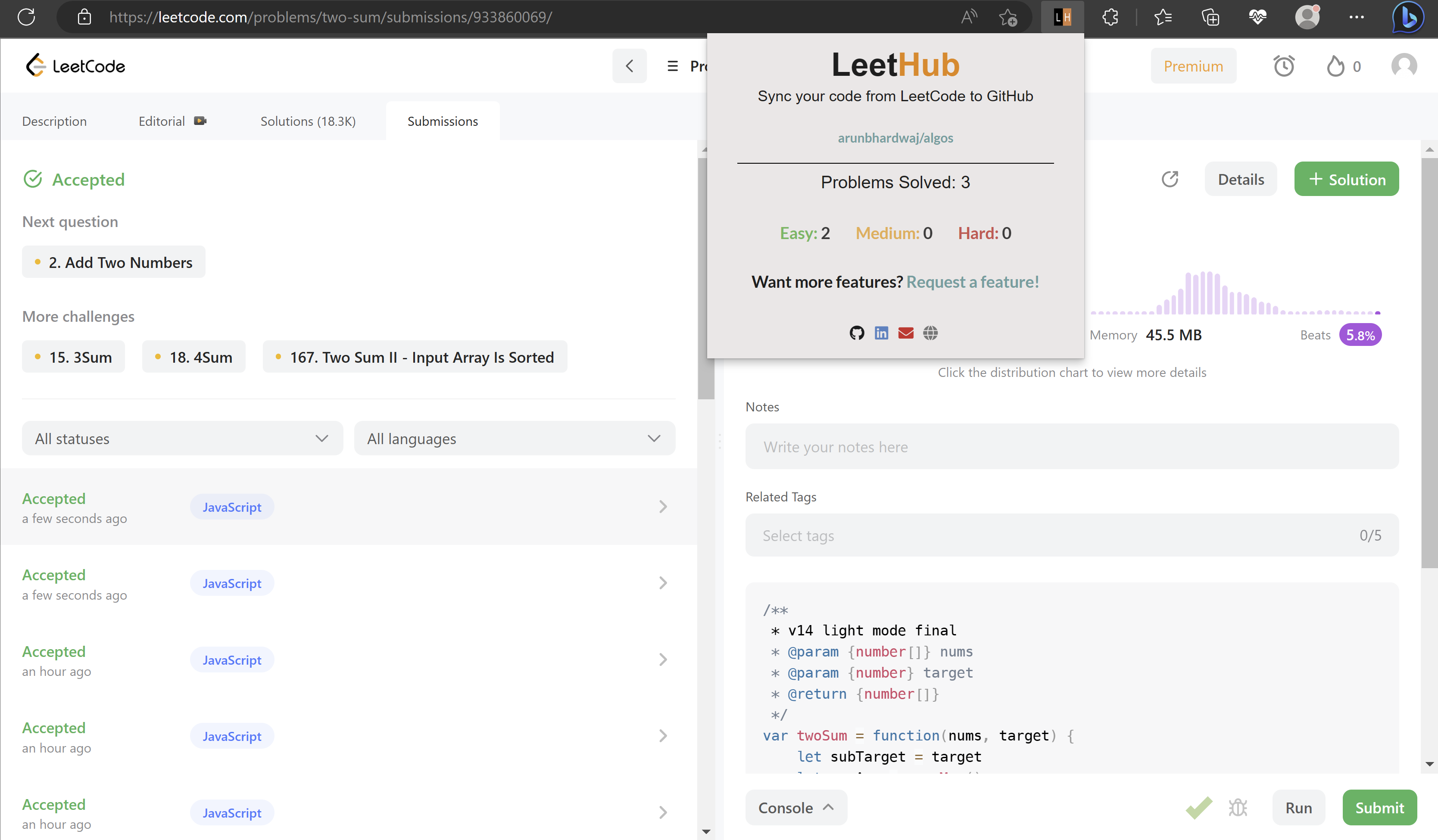Switch to the Description tab
The image size is (1438, 840).
point(54,121)
